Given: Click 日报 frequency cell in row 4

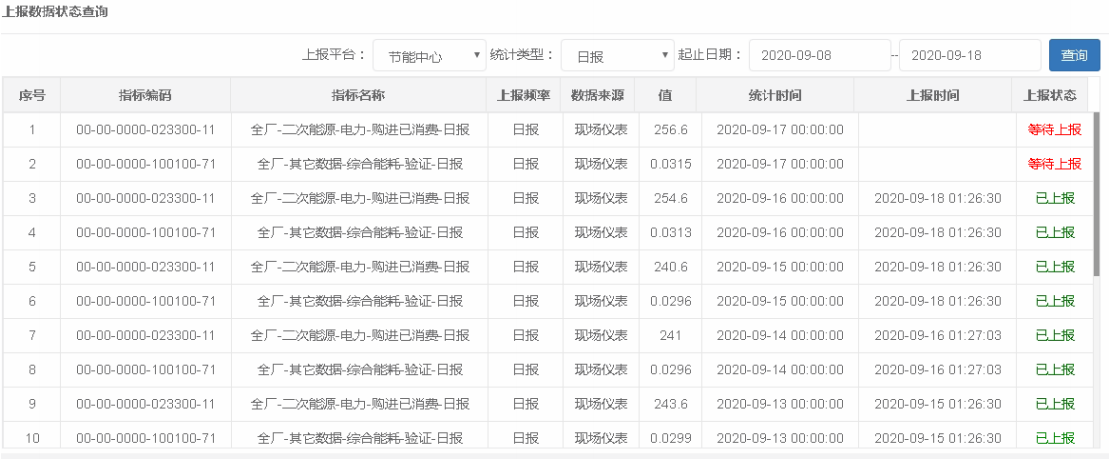Looking at the screenshot, I should pyautogui.click(x=526, y=232).
